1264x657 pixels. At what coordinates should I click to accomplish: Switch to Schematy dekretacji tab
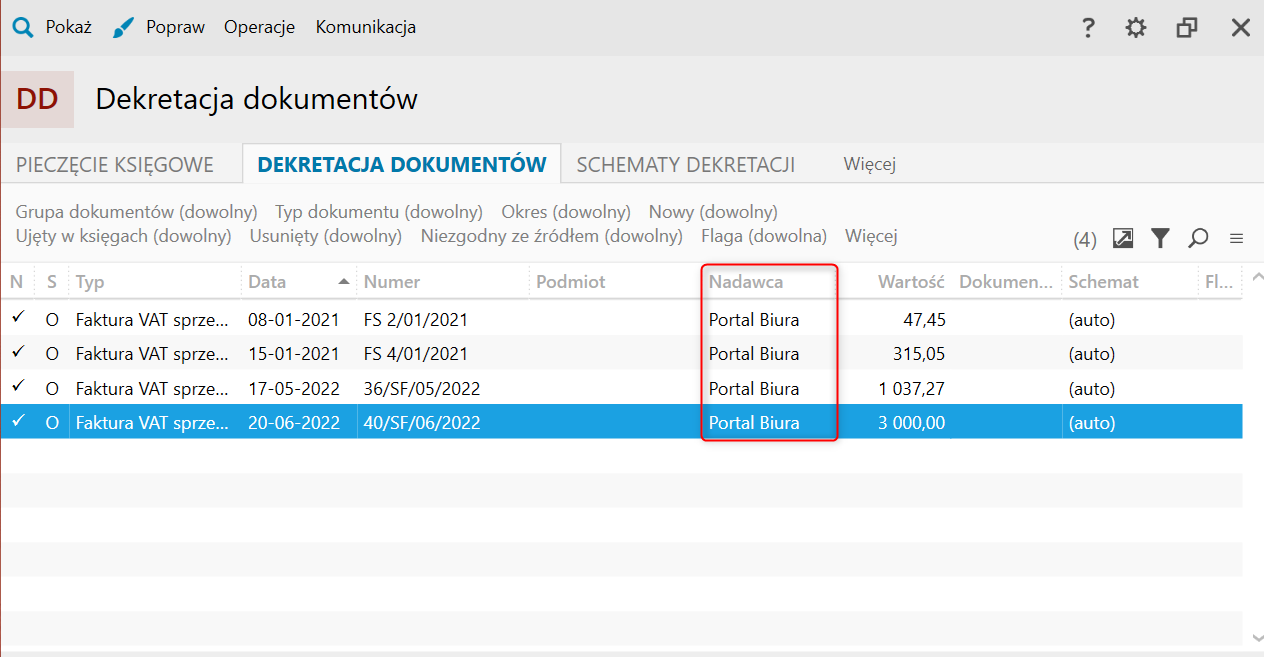(x=686, y=165)
